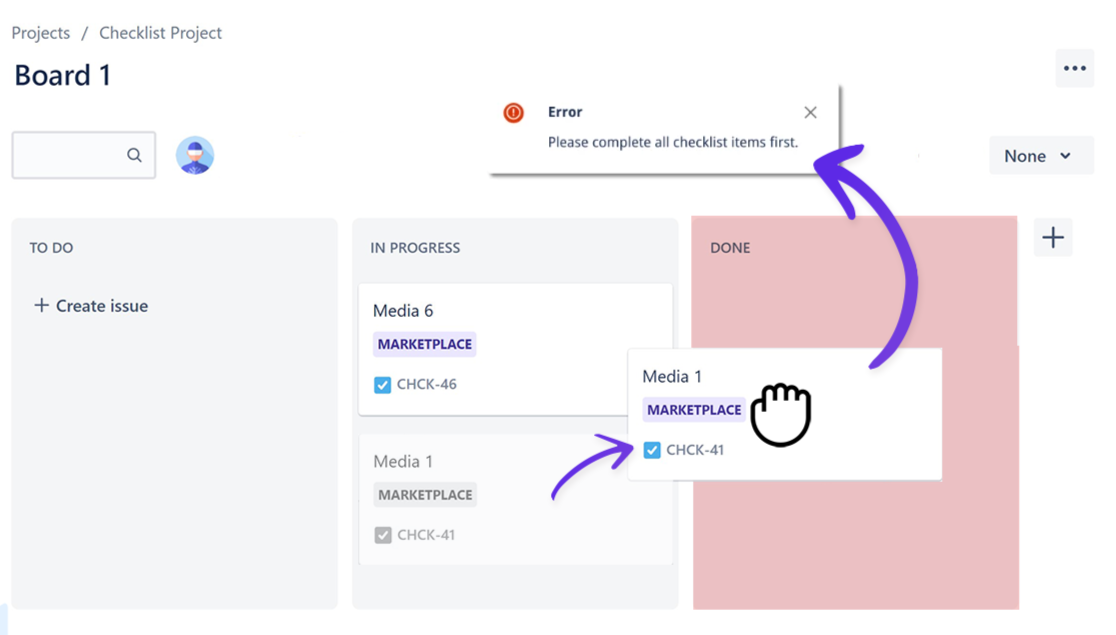Click the DONE column header

(x=730, y=248)
